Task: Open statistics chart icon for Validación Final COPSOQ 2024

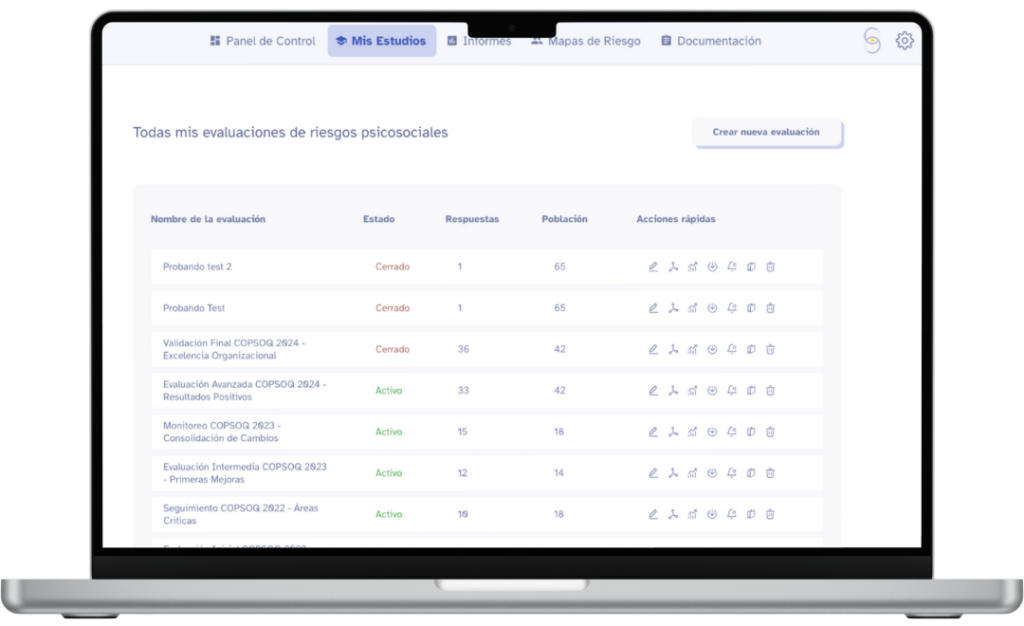Action: coord(692,349)
